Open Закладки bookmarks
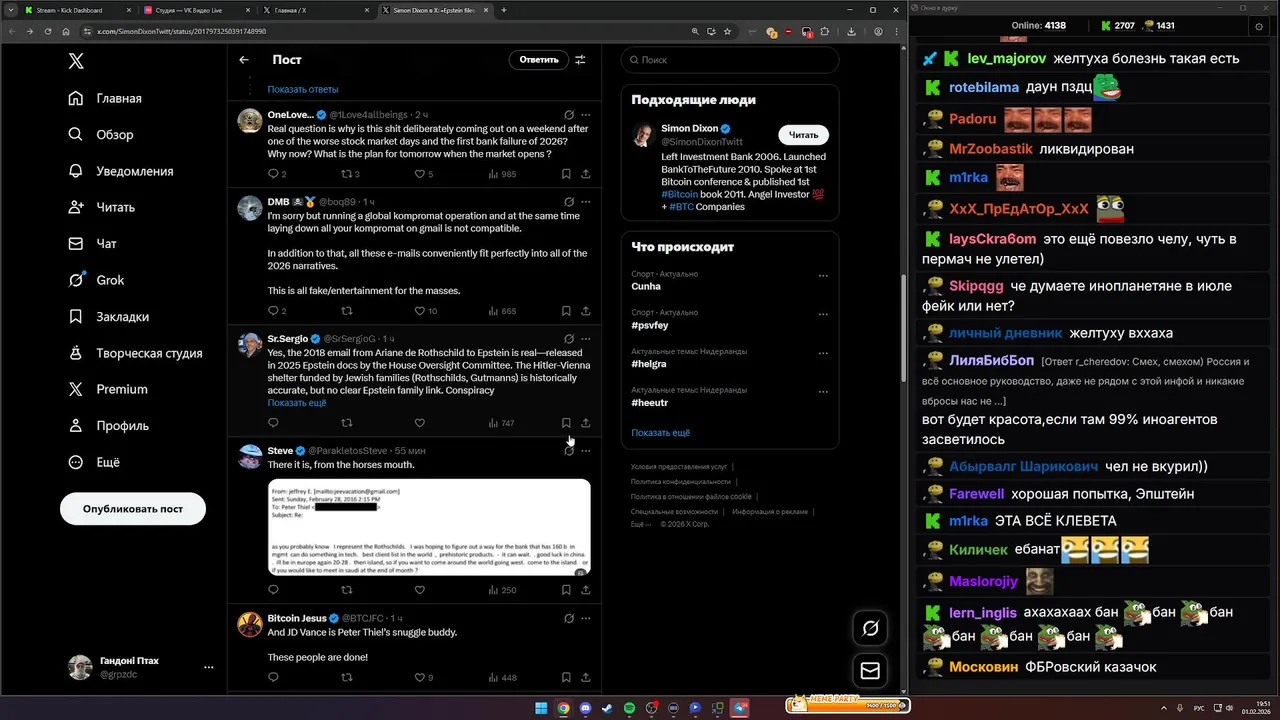Screen dimensions: 1280x720 pos(108,316)
